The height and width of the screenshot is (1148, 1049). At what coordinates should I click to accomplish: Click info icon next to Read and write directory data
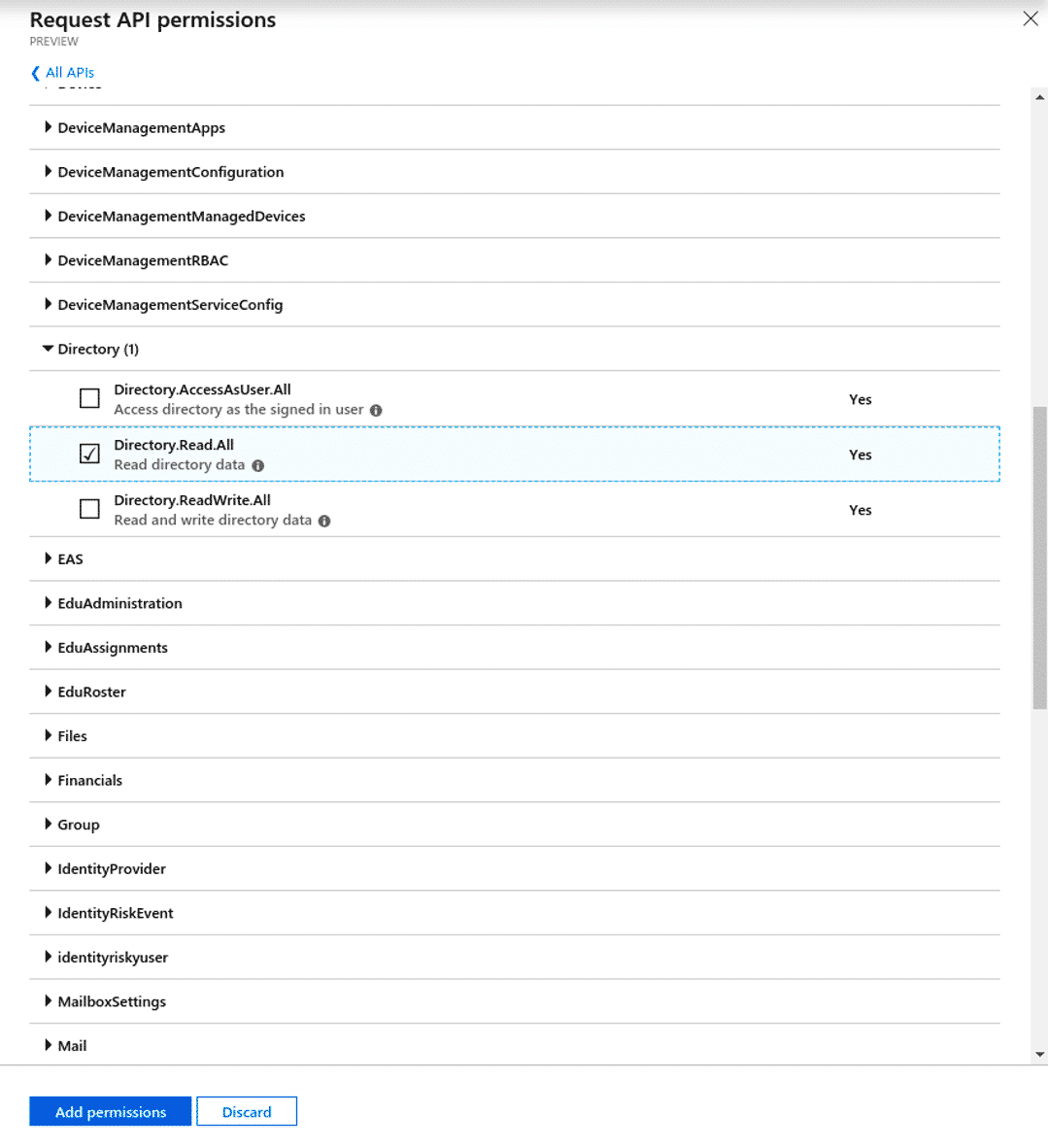(x=324, y=522)
